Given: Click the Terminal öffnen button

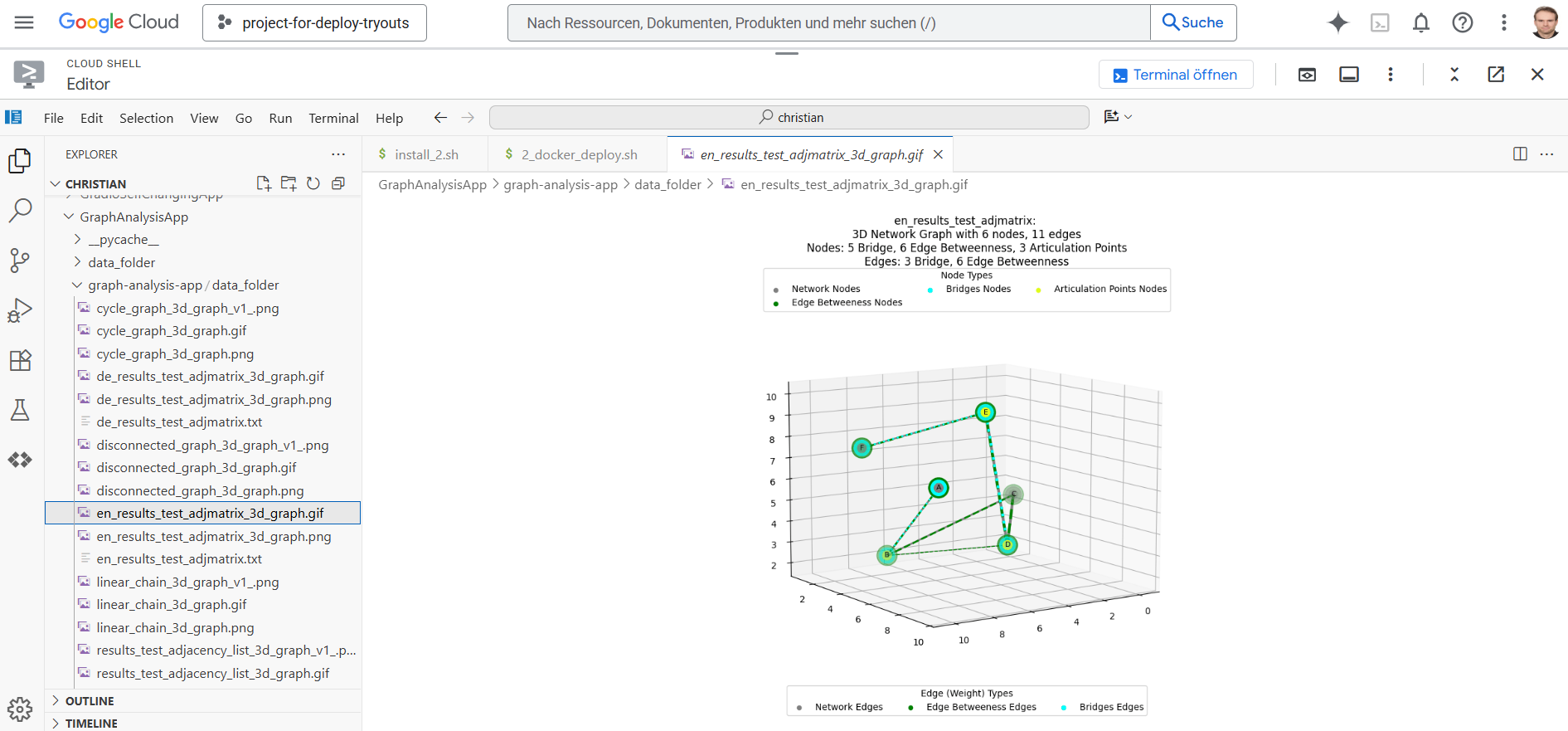Looking at the screenshot, I should tap(1176, 75).
